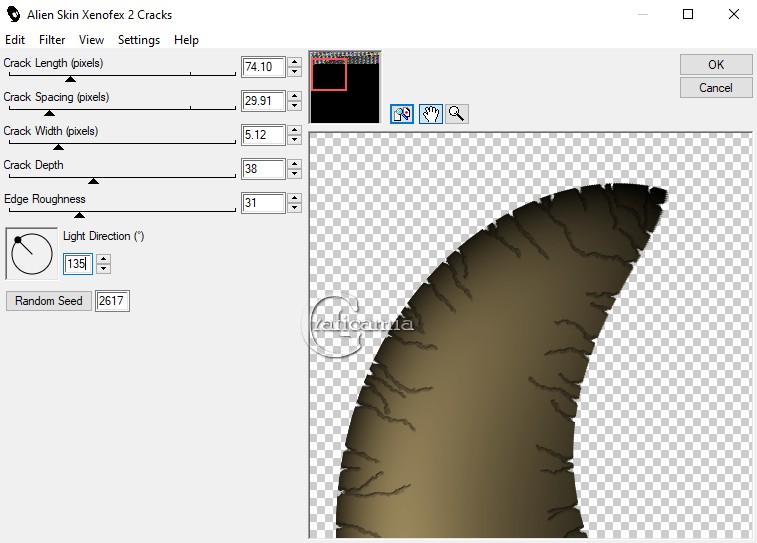
Task: Click the Crack Depth value field 38
Action: tap(263, 169)
